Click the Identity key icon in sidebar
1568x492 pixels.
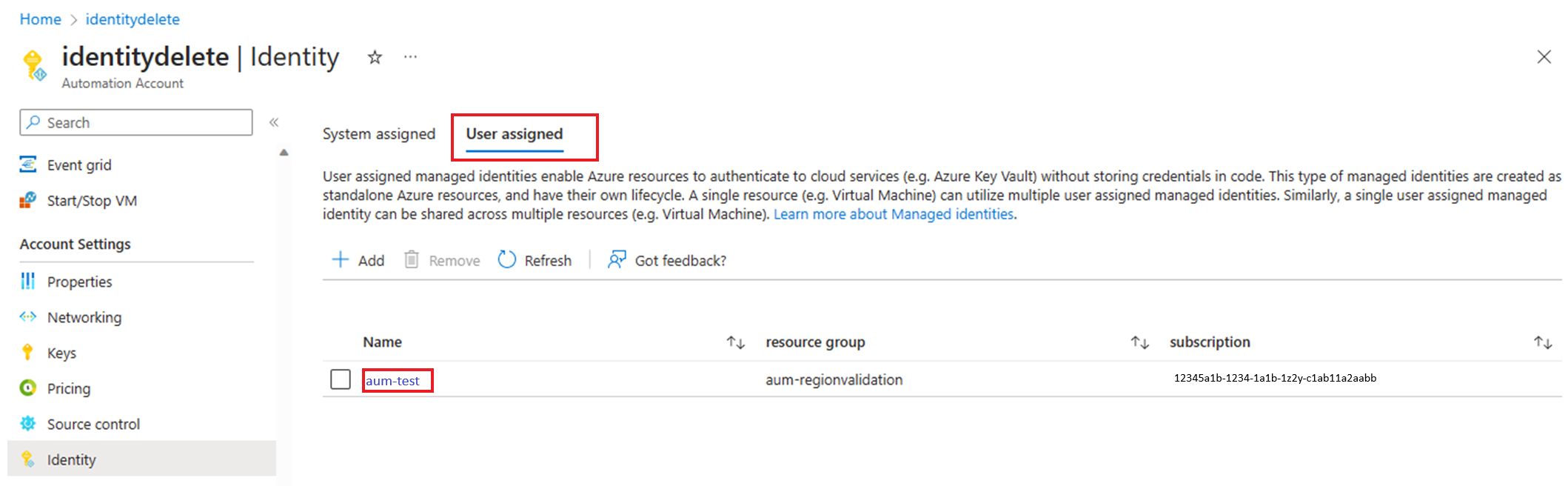[28, 459]
